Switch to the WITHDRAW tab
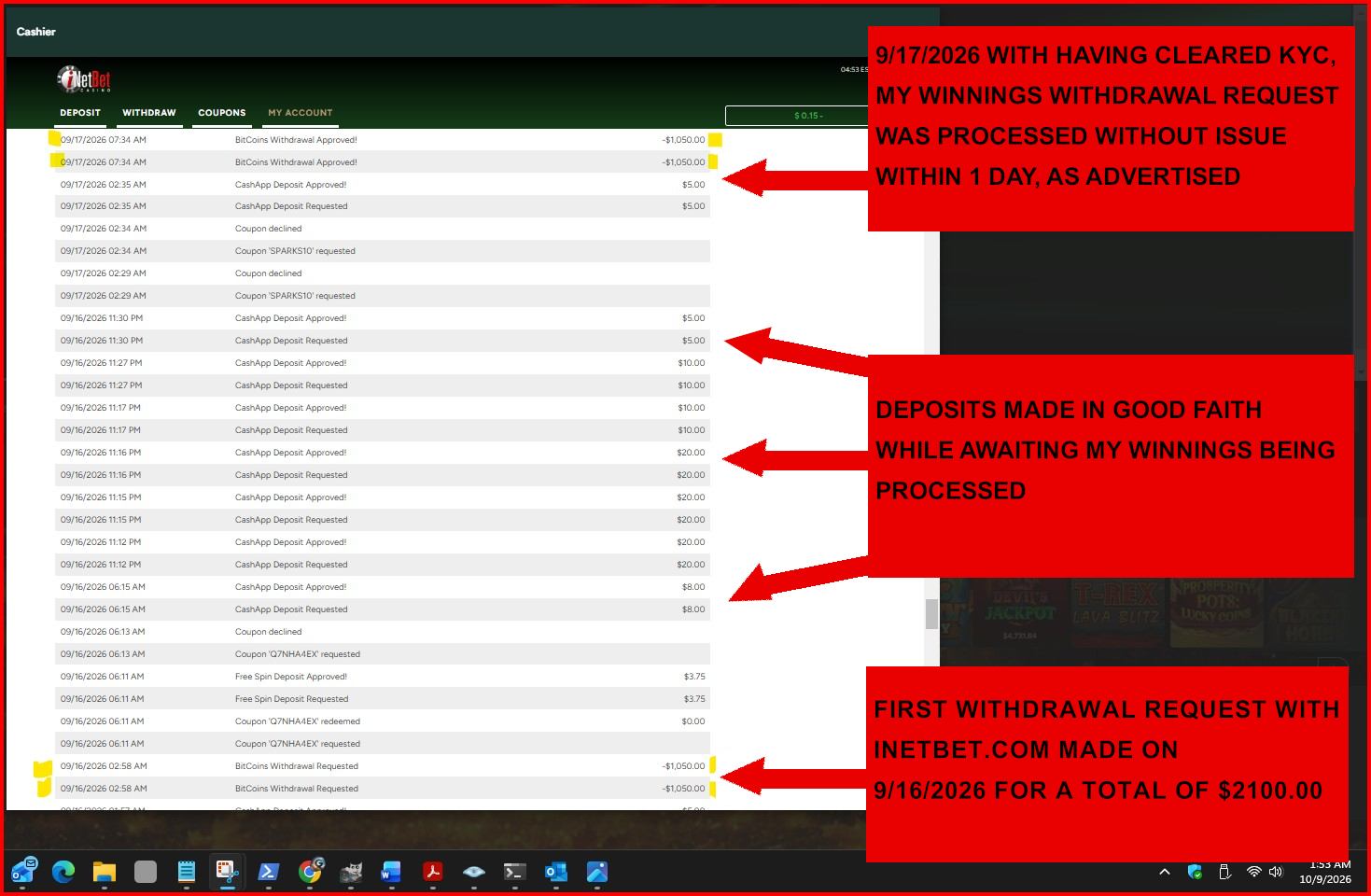 (149, 113)
